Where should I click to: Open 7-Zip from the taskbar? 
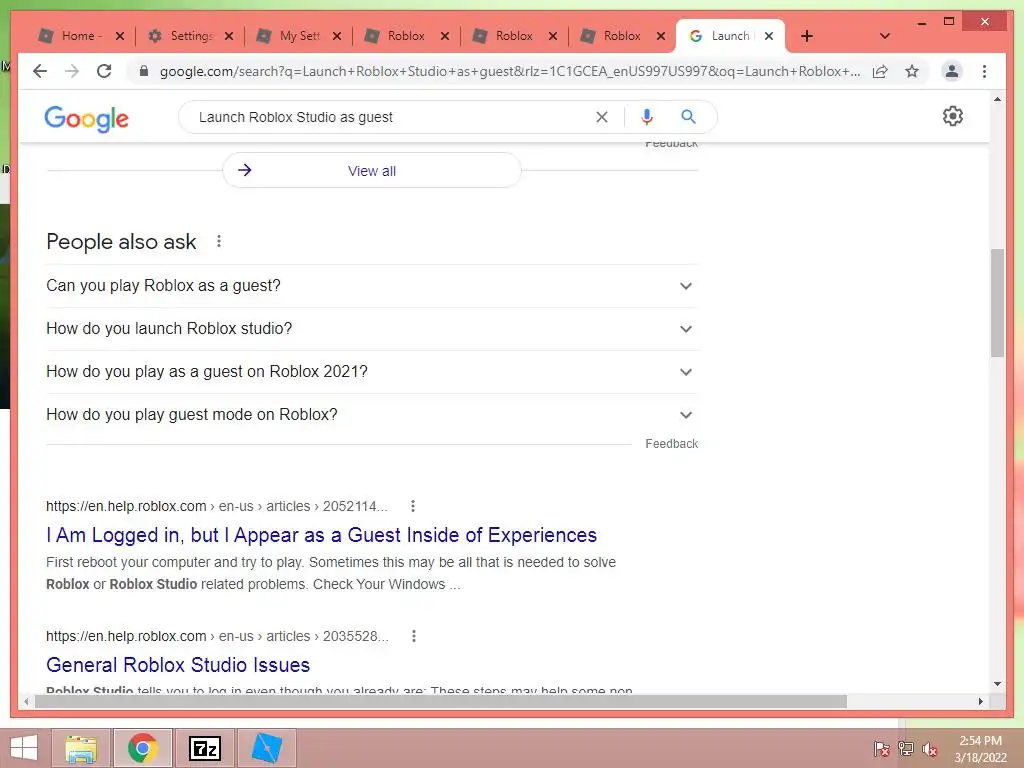pos(204,748)
